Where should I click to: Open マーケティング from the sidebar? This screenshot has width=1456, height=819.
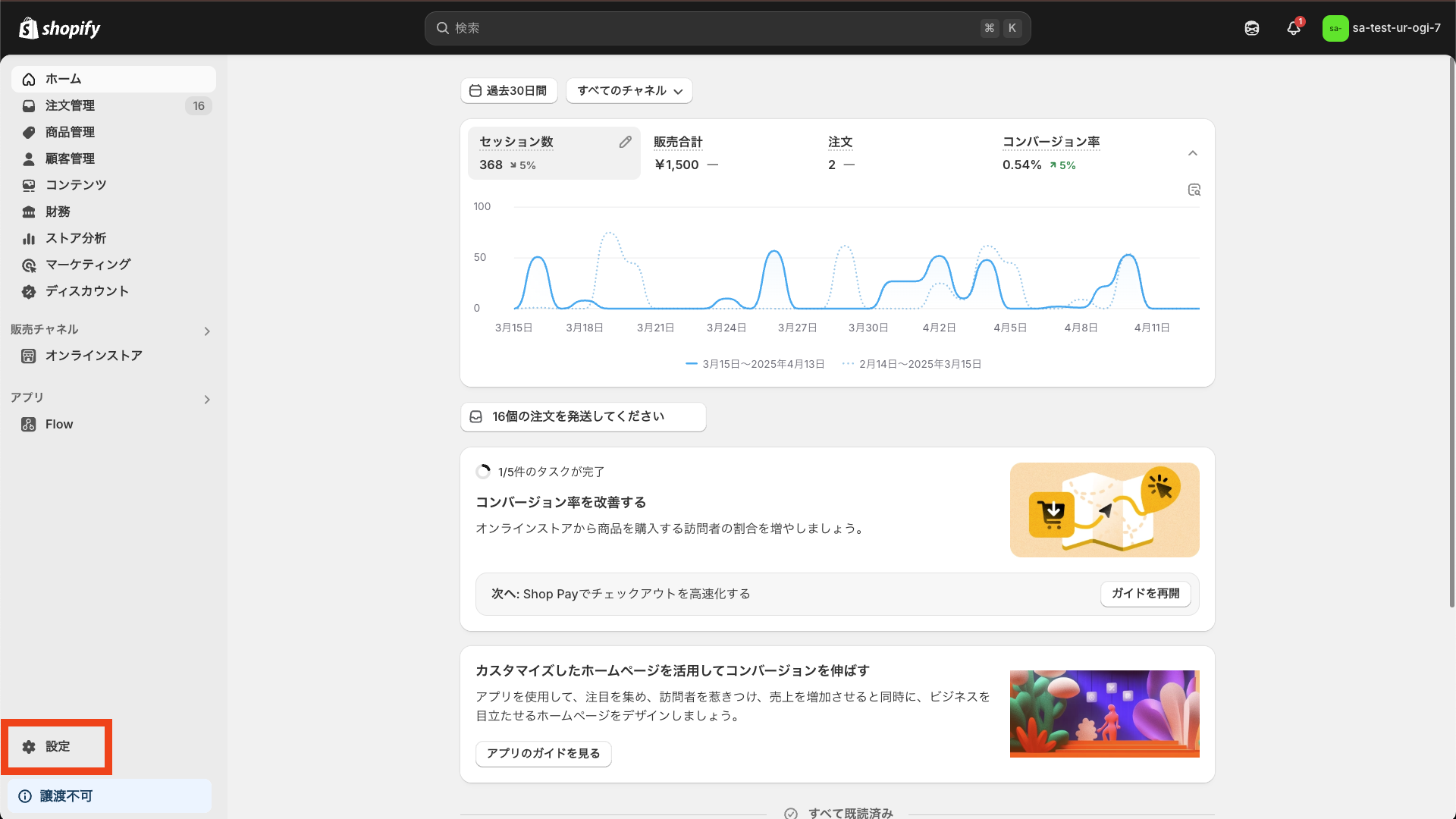point(86,264)
